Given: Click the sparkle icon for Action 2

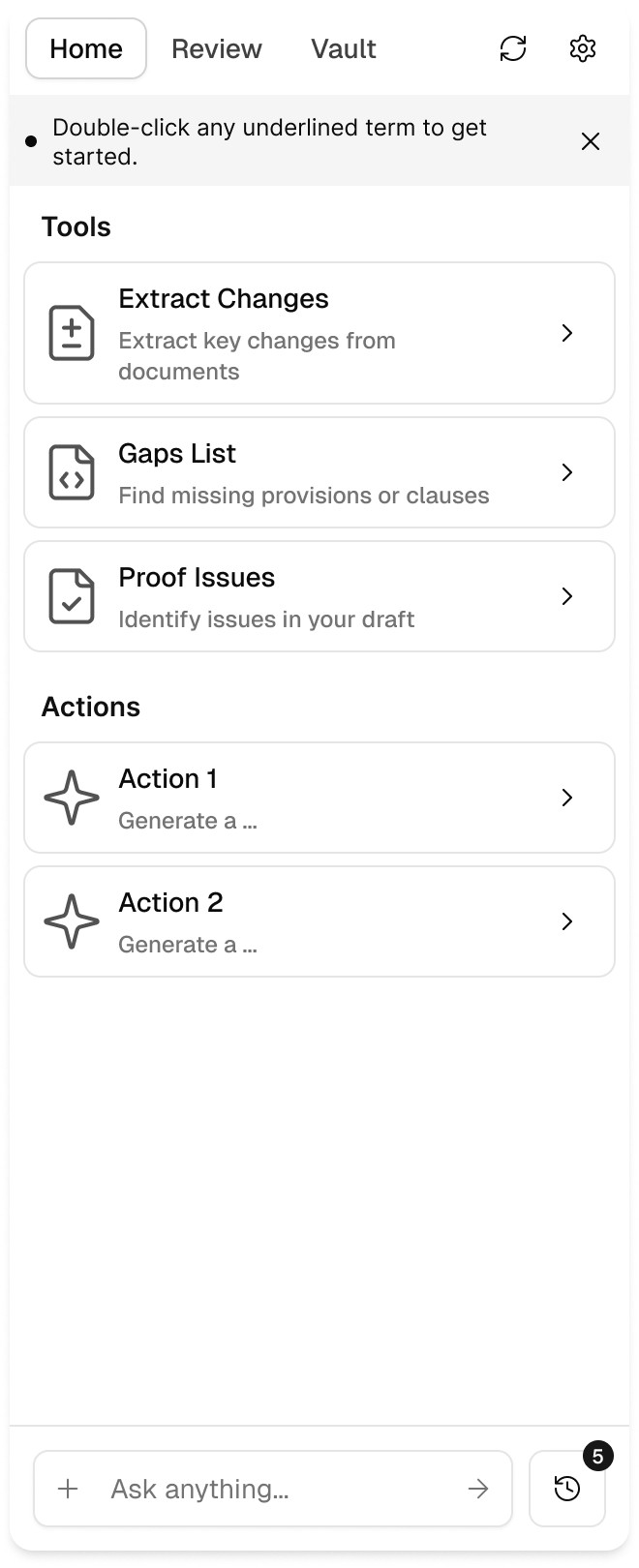Looking at the screenshot, I should pyautogui.click(x=72, y=921).
